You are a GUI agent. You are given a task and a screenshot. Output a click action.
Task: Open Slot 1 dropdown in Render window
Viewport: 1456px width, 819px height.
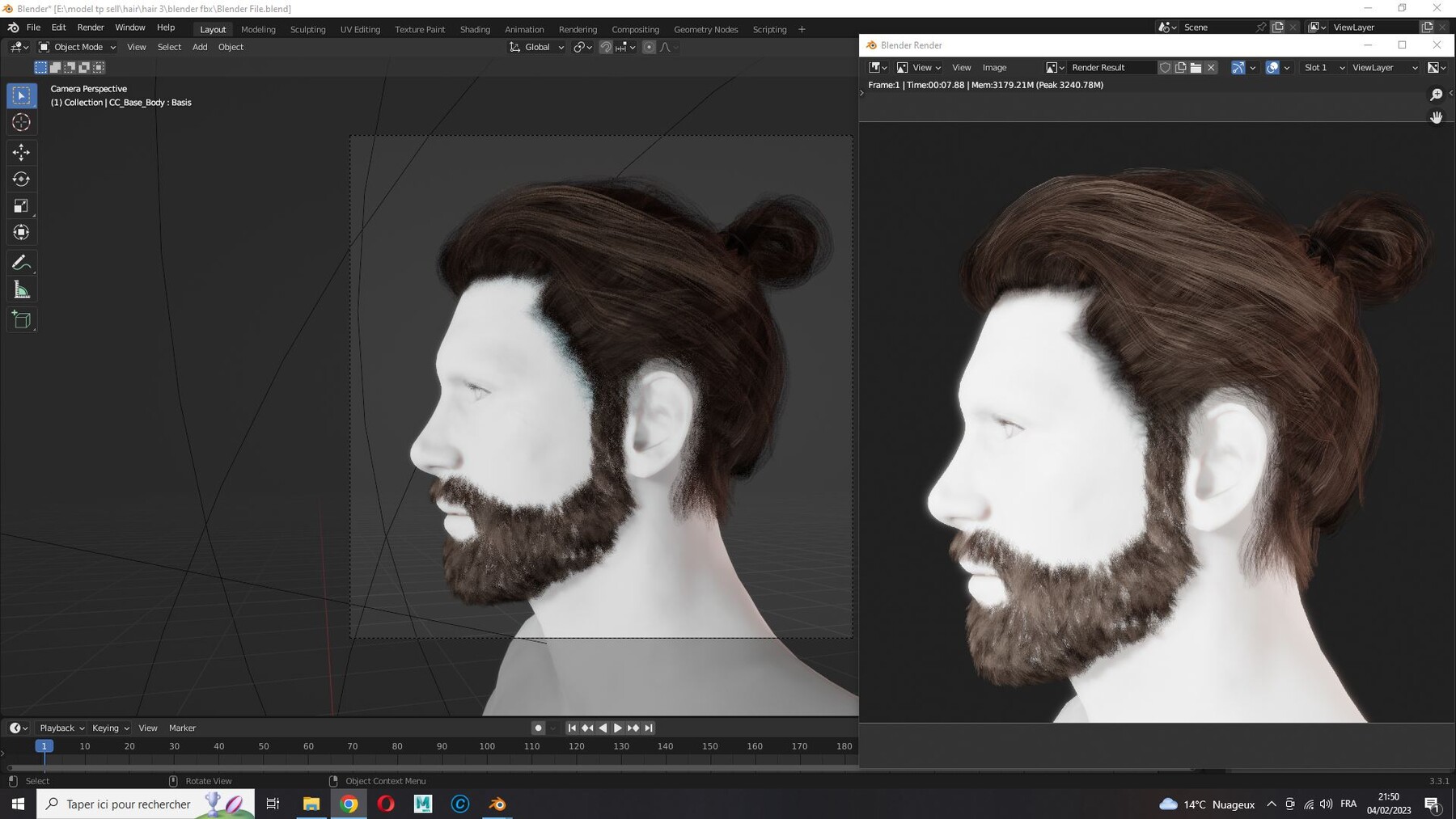(x=1324, y=68)
